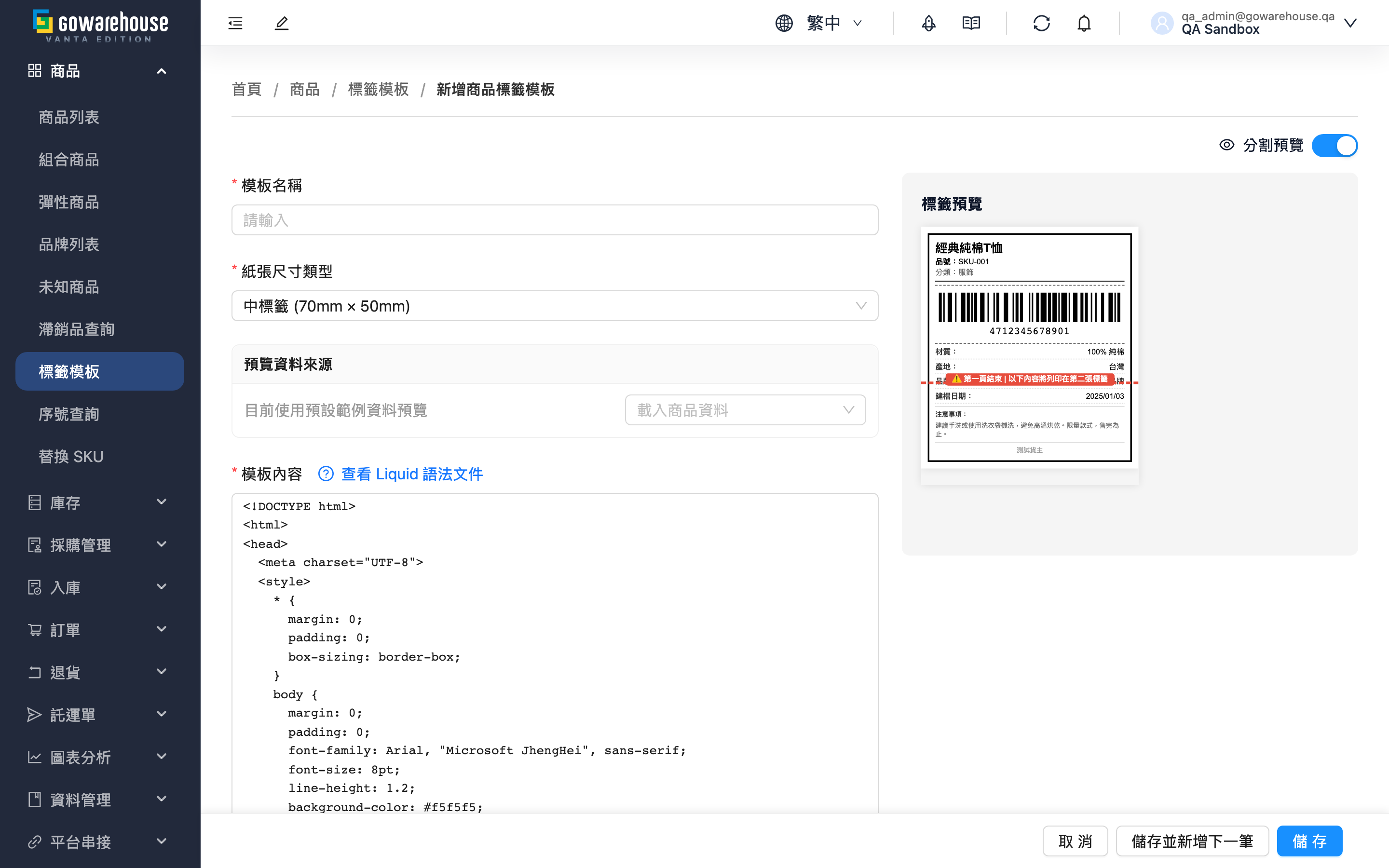Click 儲存並新增下一筆 button
The width and height of the screenshot is (1389, 868).
pyautogui.click(x=1192, y=841)
